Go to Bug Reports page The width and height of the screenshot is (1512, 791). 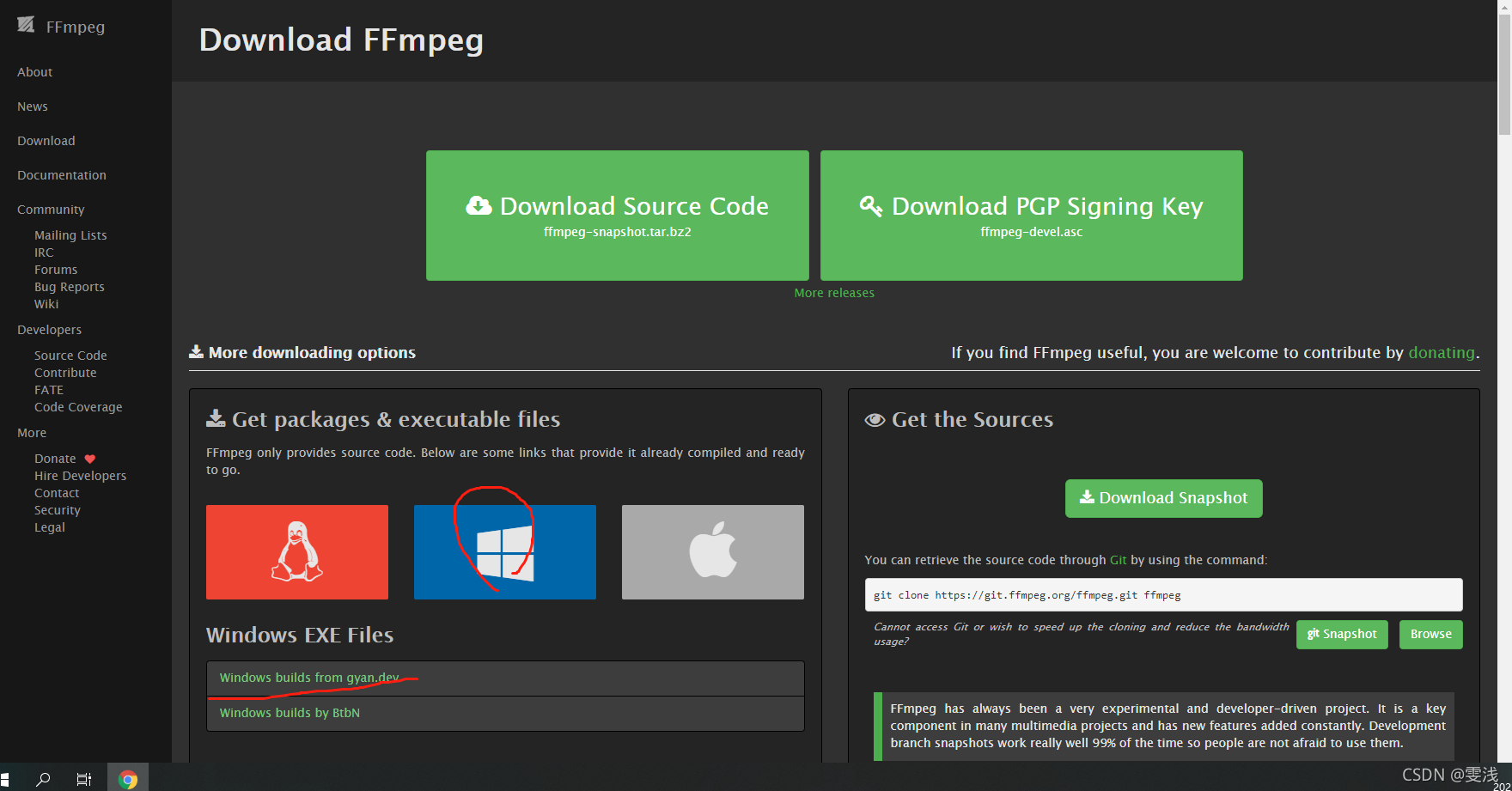pos(70,287)
